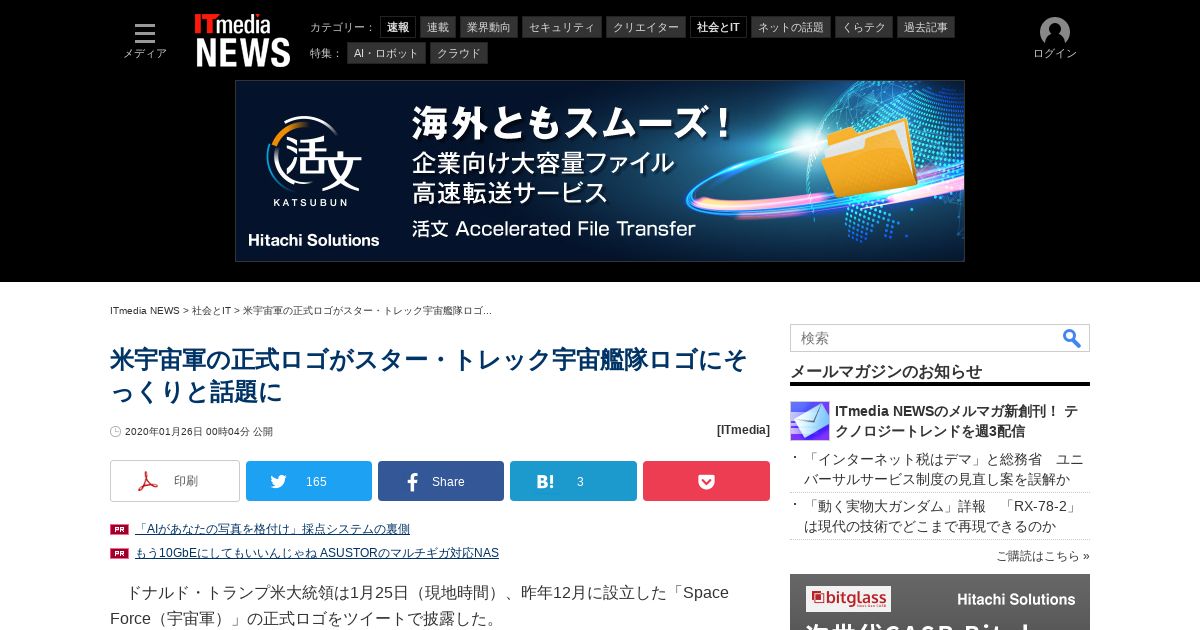Open the クリエイター category
The width and height of the screenshot is (1200, 630).
(x=646, y=27)
